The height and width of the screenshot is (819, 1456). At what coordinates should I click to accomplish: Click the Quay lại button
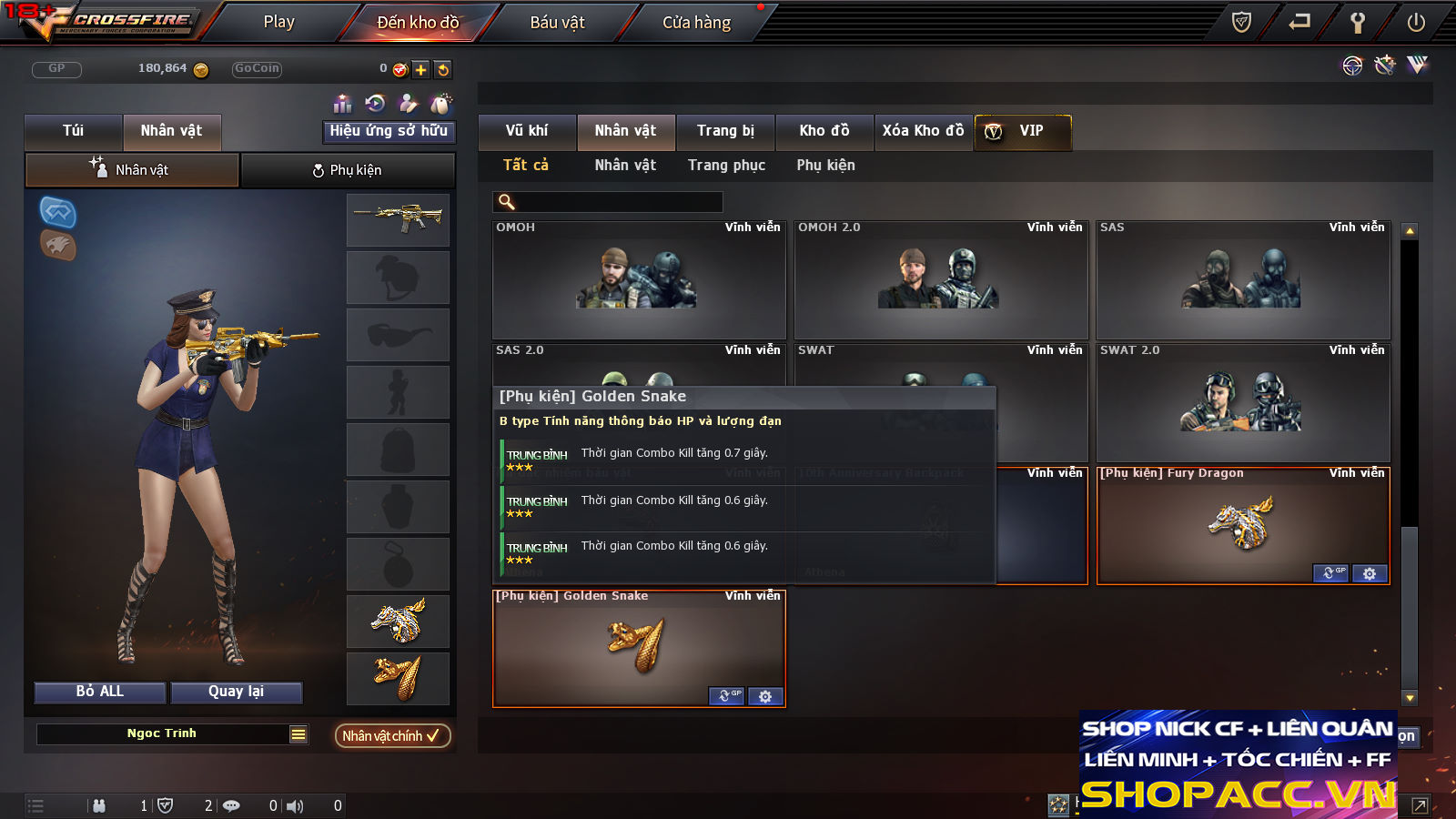236,692
